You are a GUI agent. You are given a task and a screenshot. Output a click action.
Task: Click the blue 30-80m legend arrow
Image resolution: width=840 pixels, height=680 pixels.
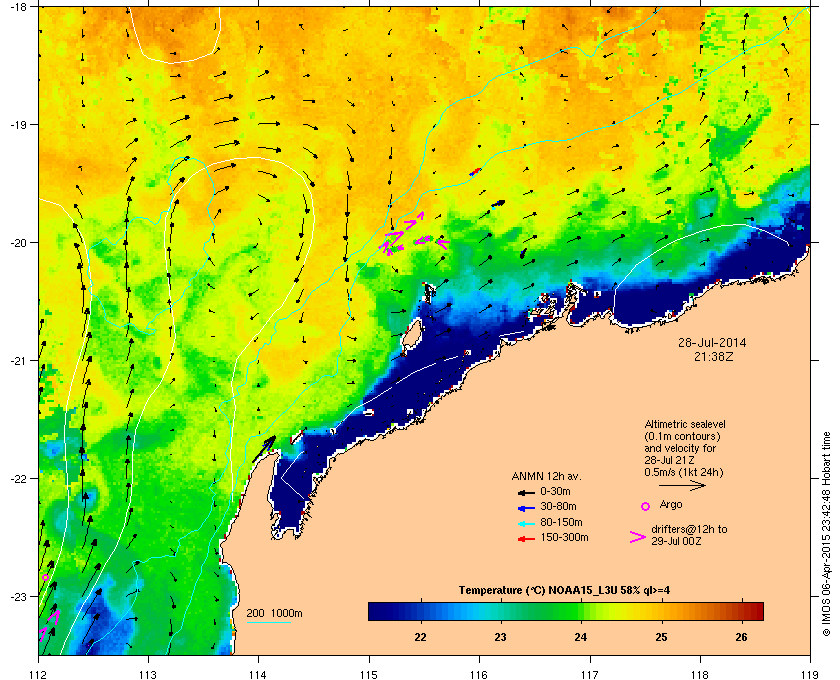pyautogui.click(x=526, y=507)
